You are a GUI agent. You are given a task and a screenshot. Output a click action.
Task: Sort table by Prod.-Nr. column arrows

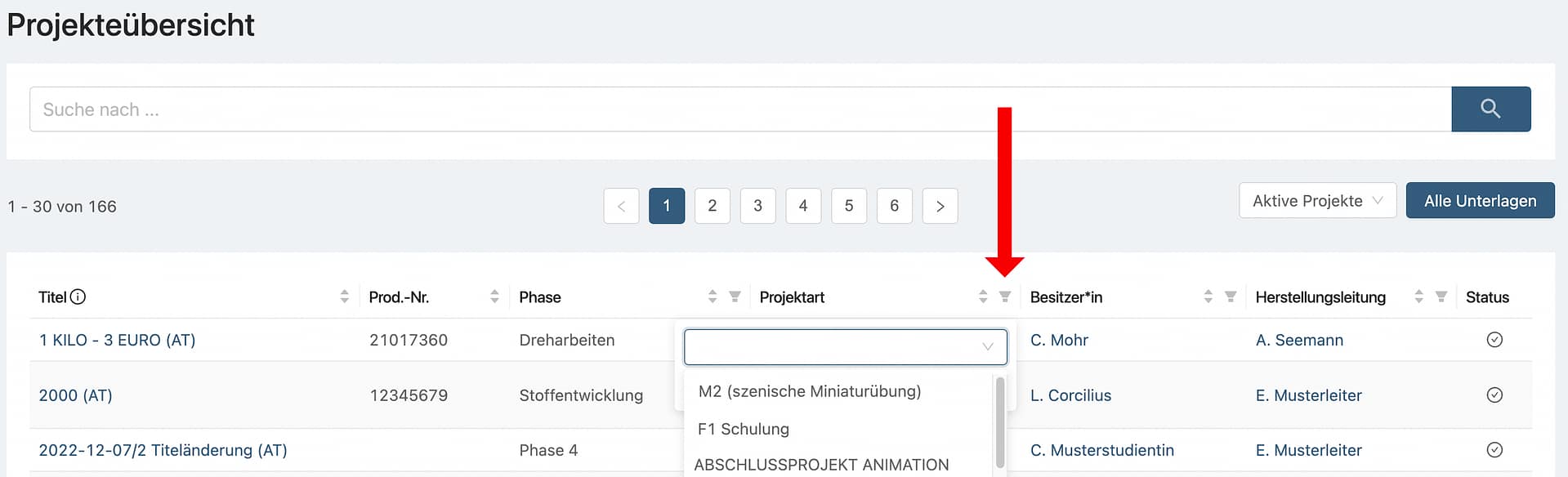pos(494,296)
